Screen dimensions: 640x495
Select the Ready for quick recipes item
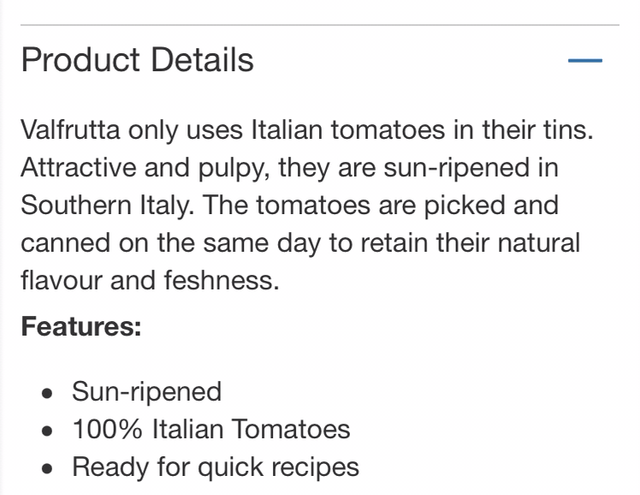coord(214,467)
